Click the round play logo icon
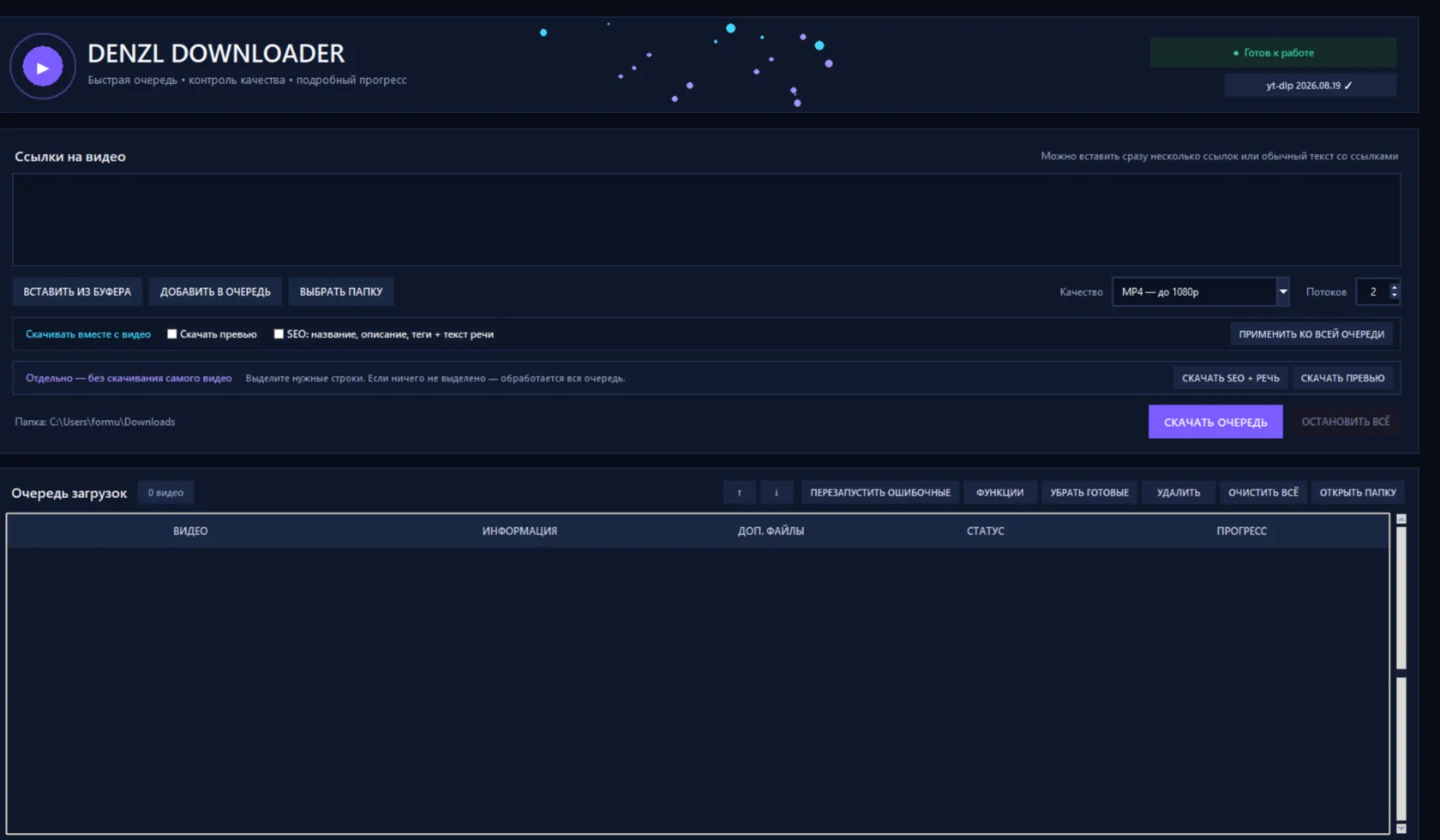The width and height of the screenshot is (1440, 840). (43, 66)
